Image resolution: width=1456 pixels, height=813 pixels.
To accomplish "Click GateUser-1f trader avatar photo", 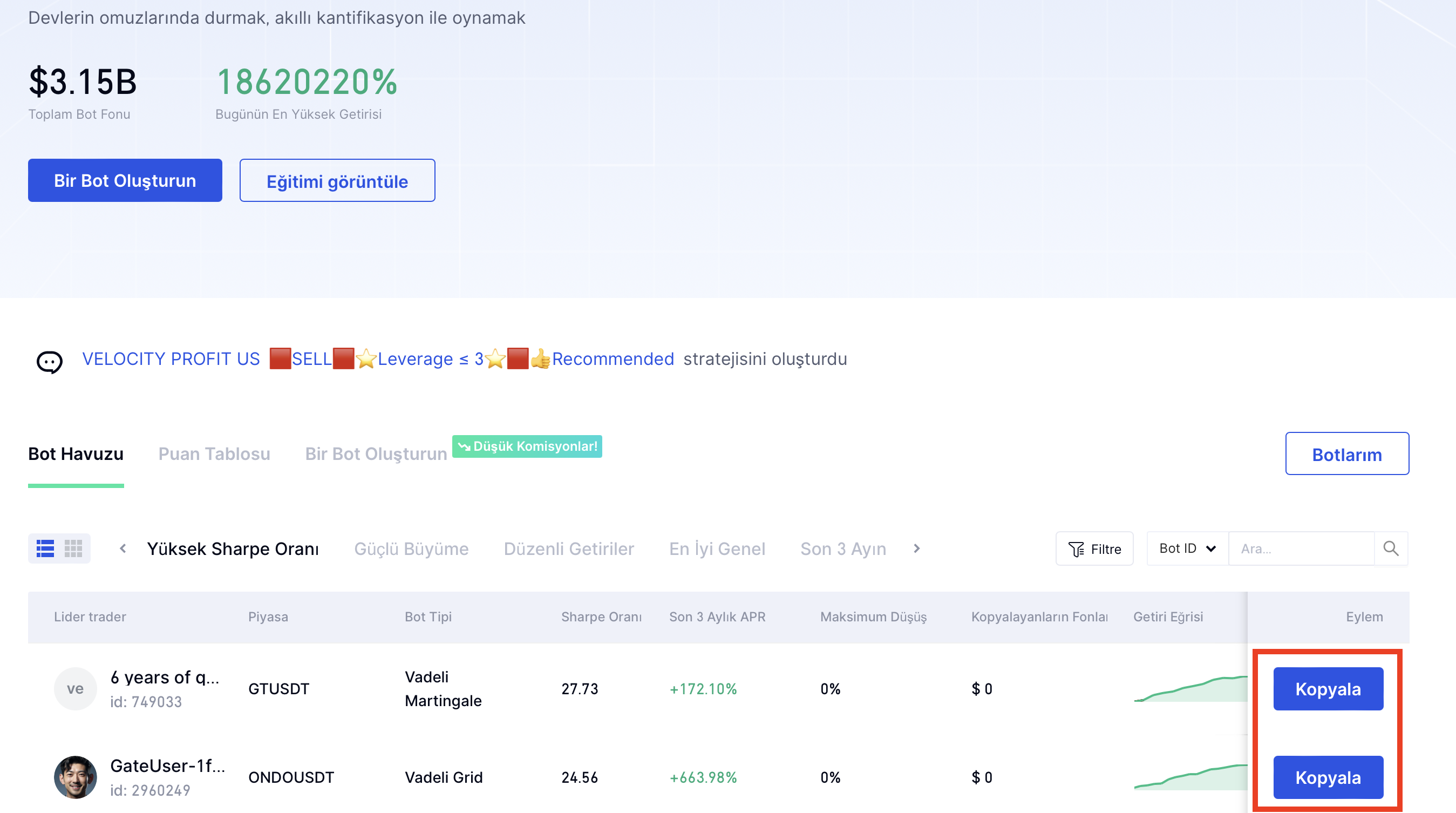I will click(x=75, y=776).
